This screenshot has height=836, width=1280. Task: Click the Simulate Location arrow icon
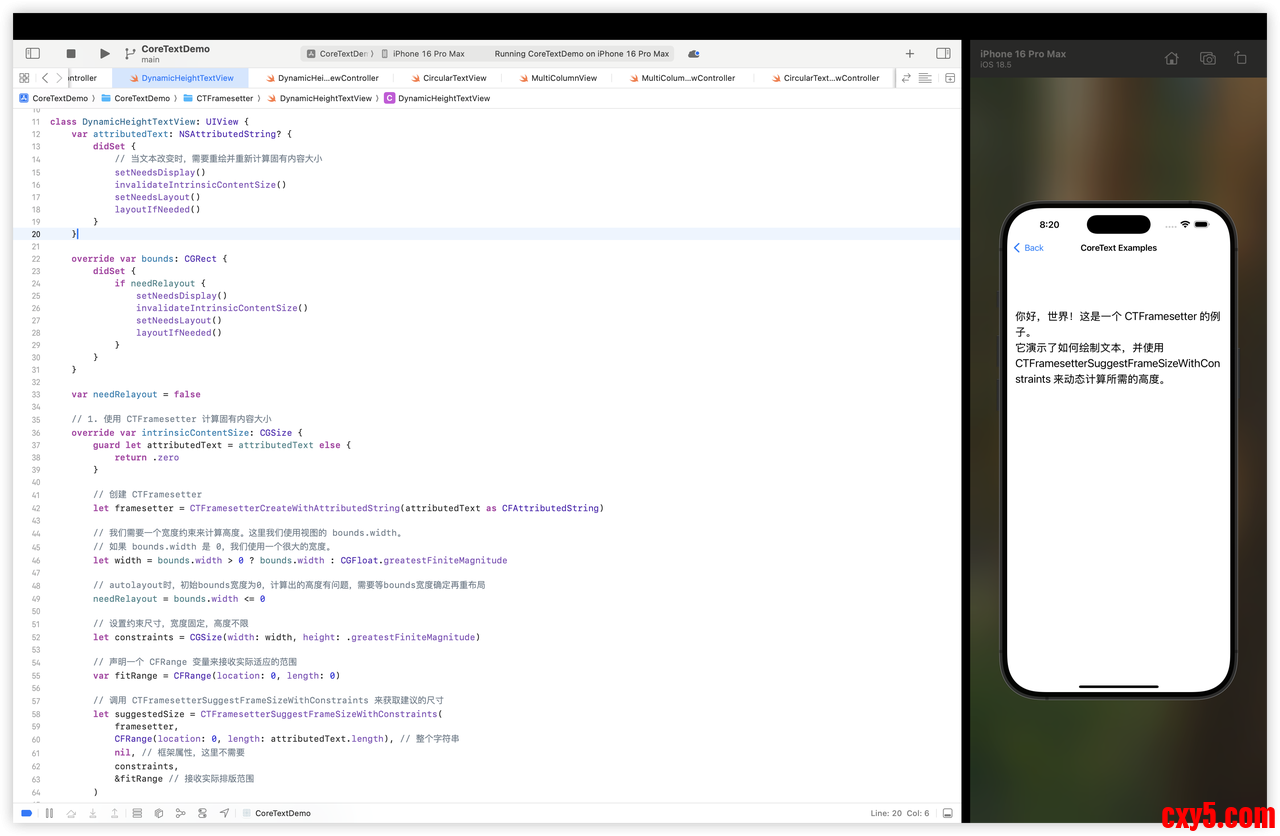tap(224, 813)
